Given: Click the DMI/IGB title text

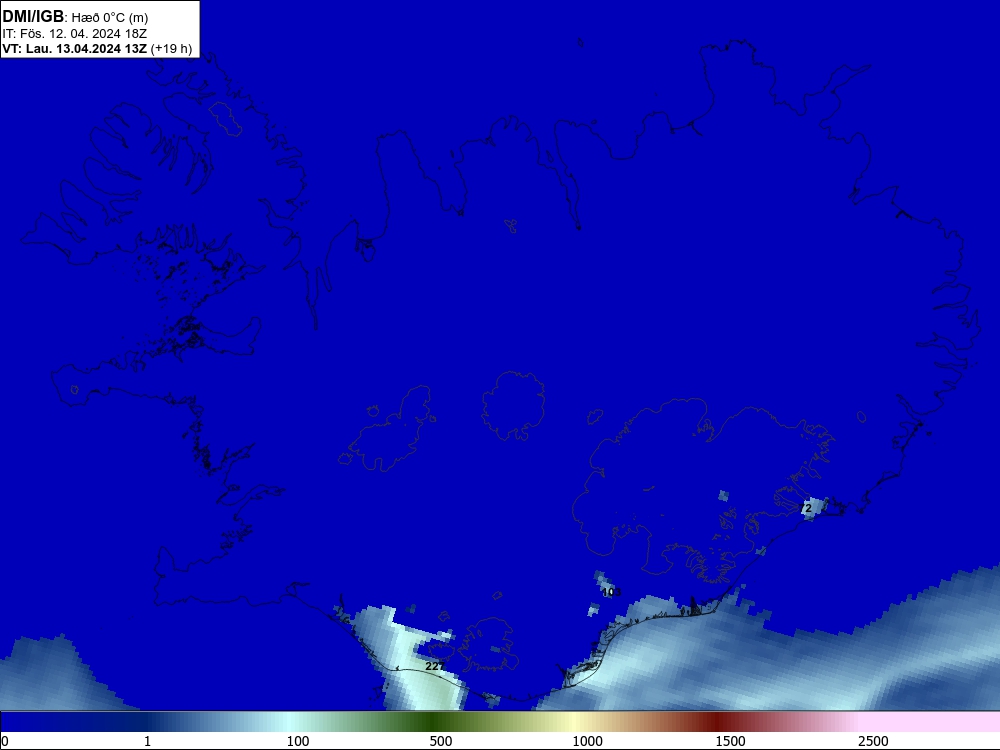Looking at the screenshot, I should pos(33,17).
